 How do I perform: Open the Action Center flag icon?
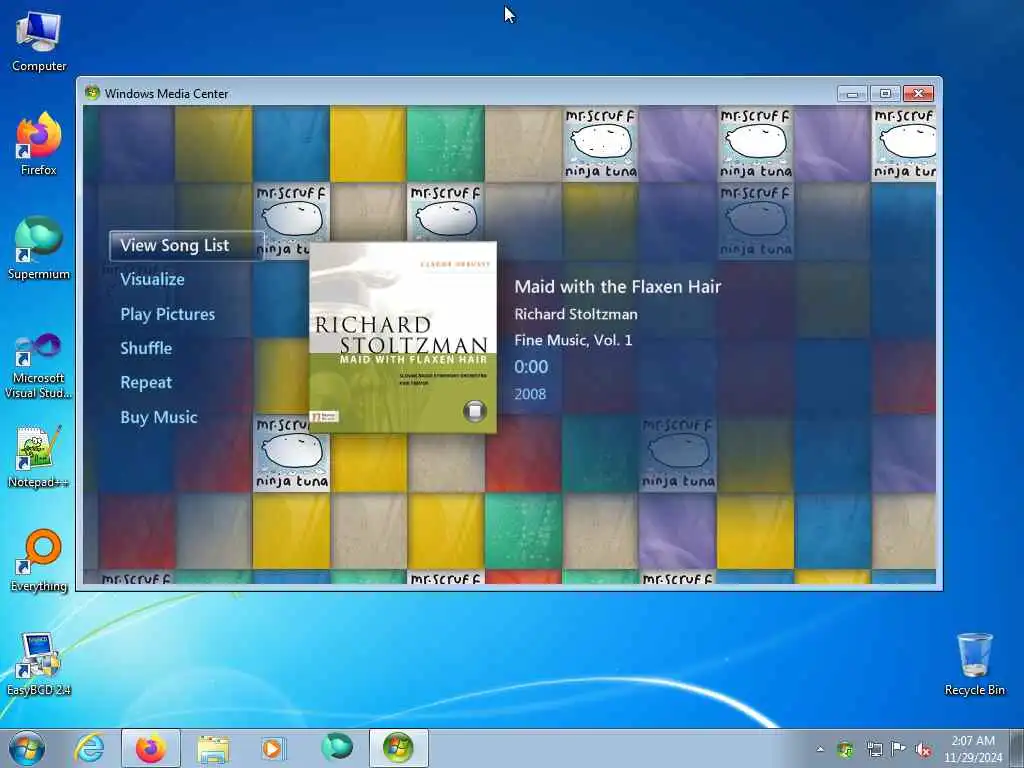(899, 749)
